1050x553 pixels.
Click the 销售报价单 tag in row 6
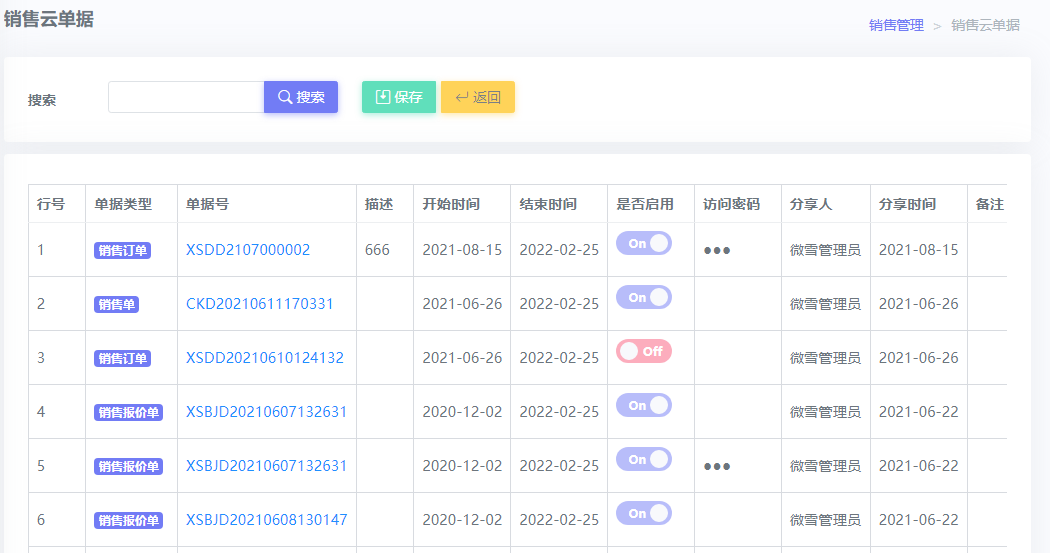[x=129, y=521]
